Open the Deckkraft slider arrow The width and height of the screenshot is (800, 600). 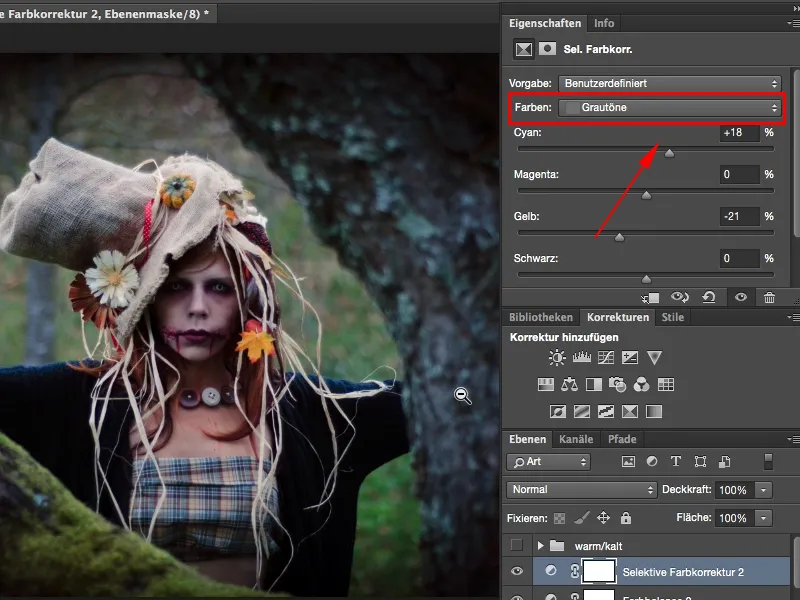[x=763, y=490]
